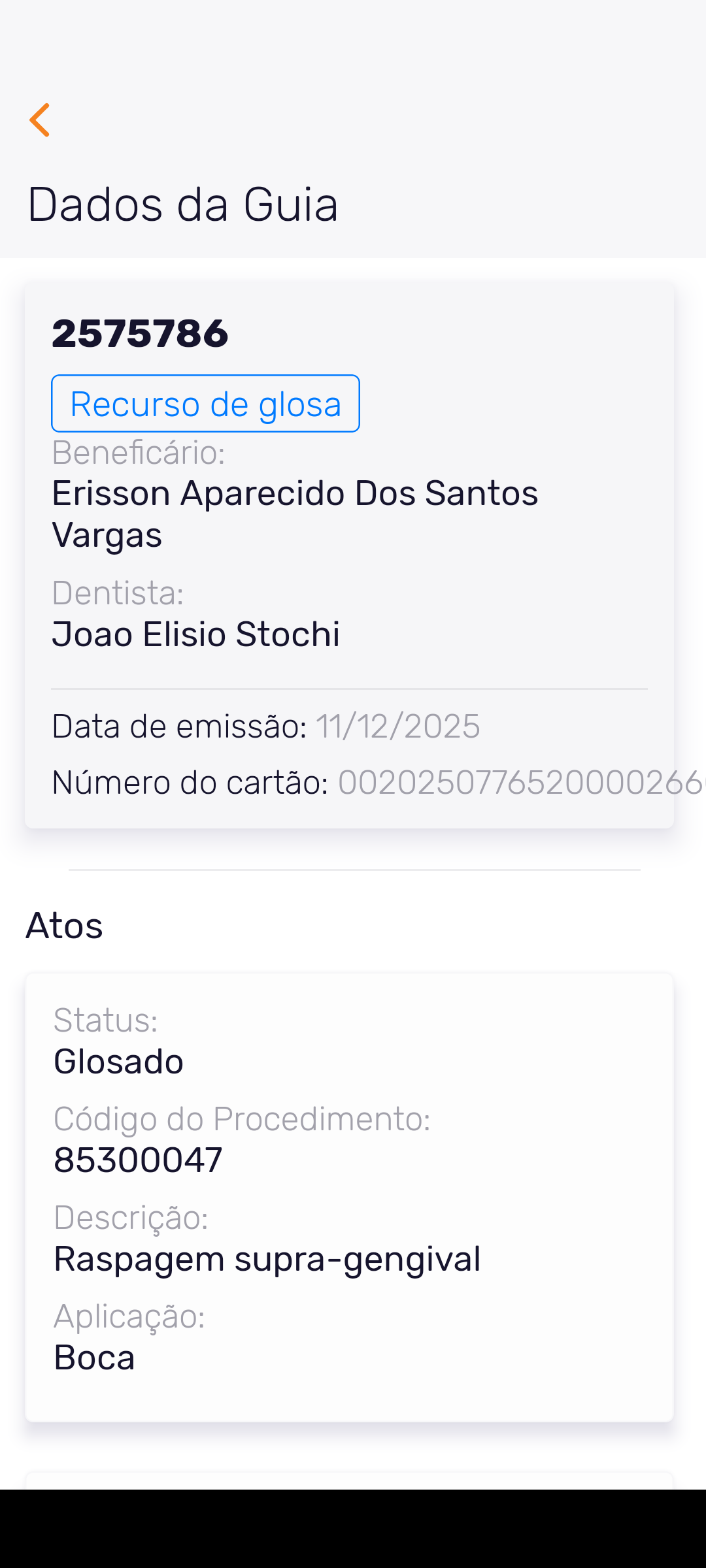
Task: Tap the Dentista label
Action: [x=118, y=593]
